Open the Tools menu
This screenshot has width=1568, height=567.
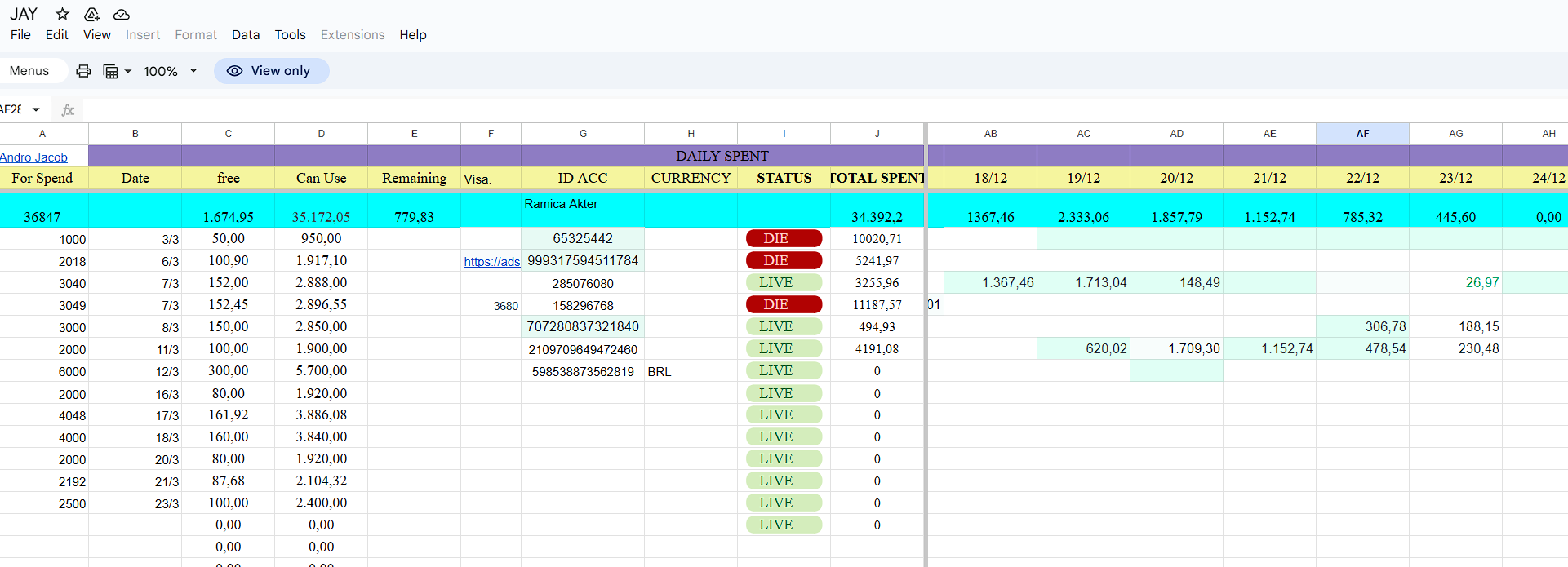290,34
